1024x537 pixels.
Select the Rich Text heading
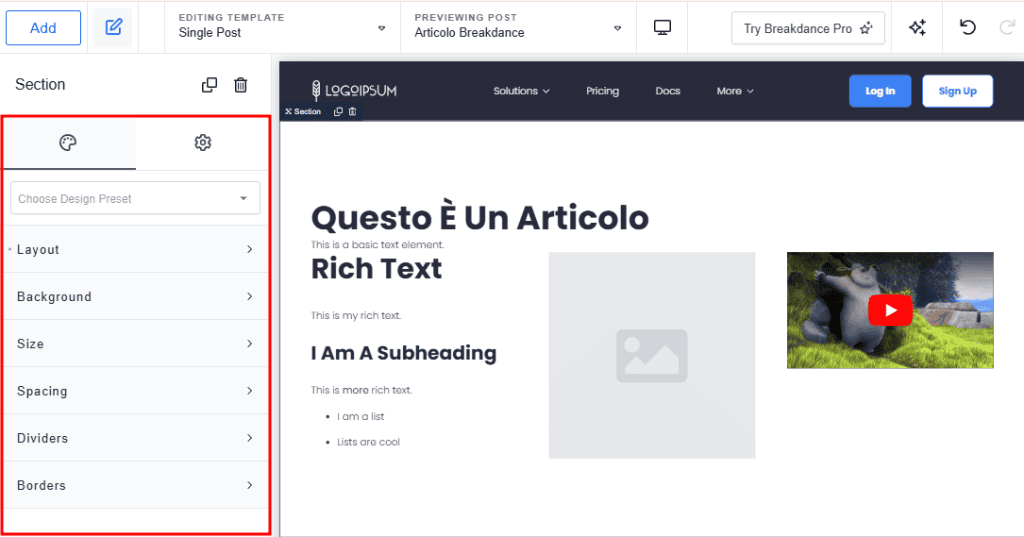[x=376, y=268]
